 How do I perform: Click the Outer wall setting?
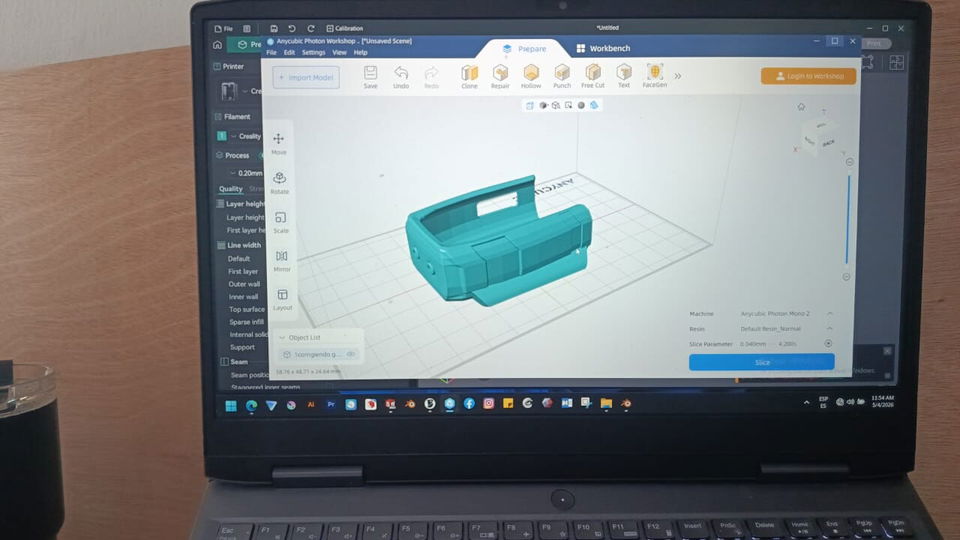tap(244, 284)
